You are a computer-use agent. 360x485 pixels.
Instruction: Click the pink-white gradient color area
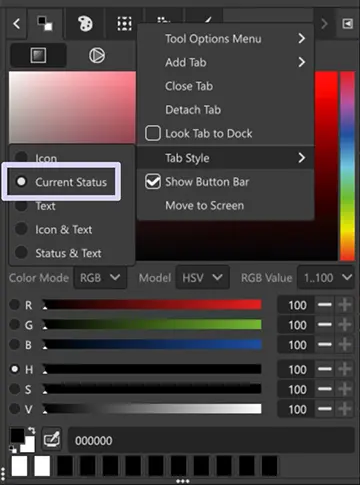tap(72, 107)
